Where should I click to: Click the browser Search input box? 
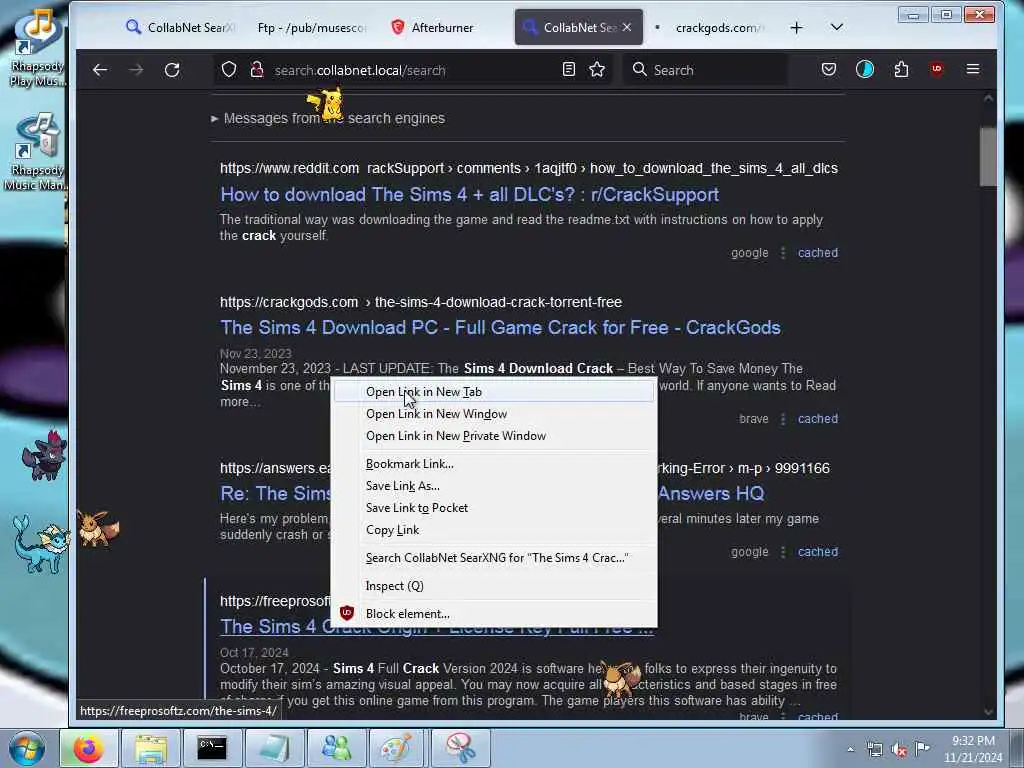coord(705,70)
